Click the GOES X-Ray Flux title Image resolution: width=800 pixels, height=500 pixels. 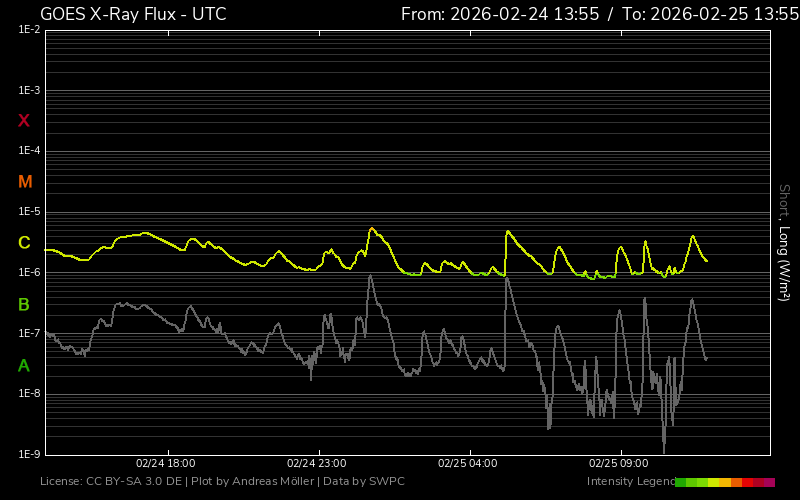coord(133,14)
